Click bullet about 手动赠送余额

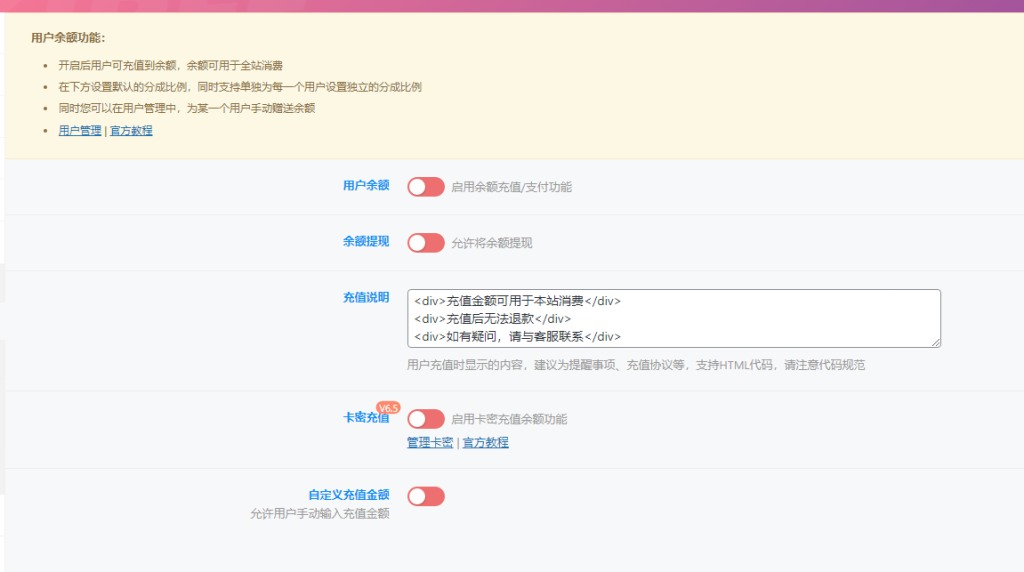(187, 108)
